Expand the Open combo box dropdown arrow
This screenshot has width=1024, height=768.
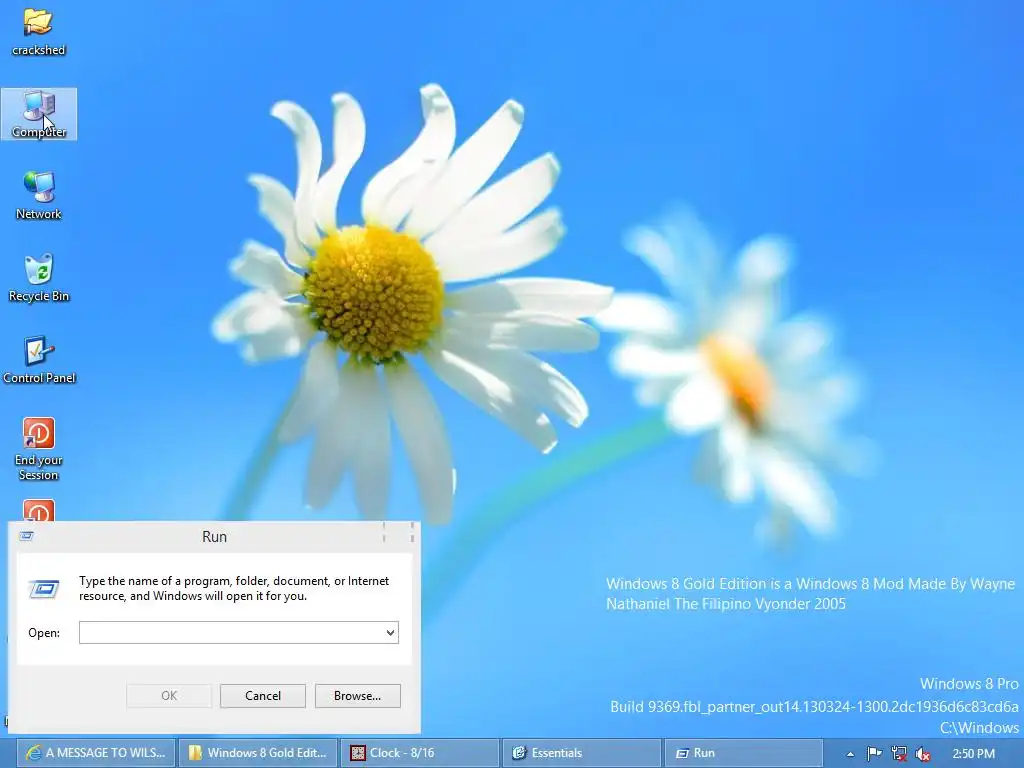click(x=390, y=632)
